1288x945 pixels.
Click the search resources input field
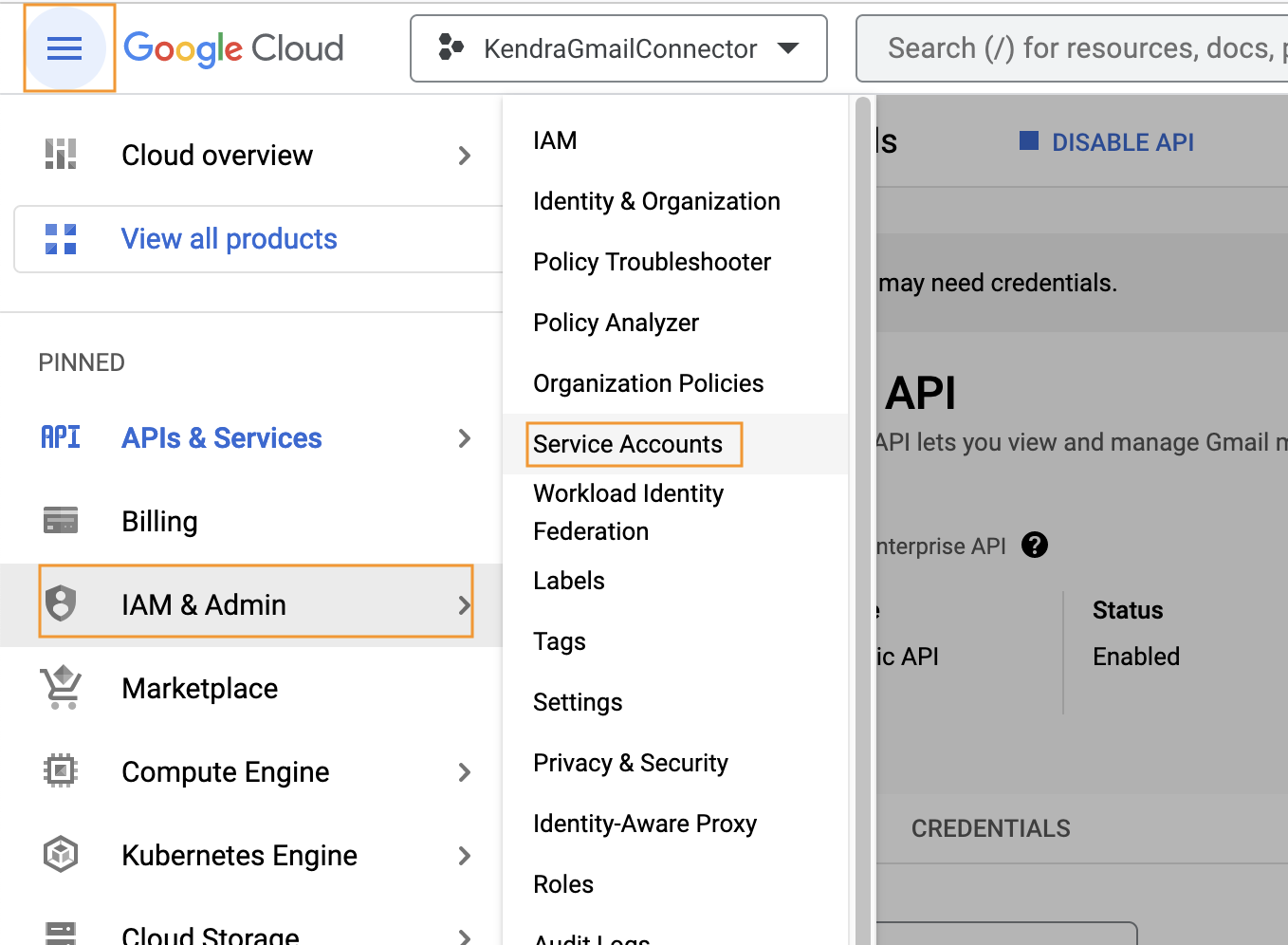tap(1072, 48)
